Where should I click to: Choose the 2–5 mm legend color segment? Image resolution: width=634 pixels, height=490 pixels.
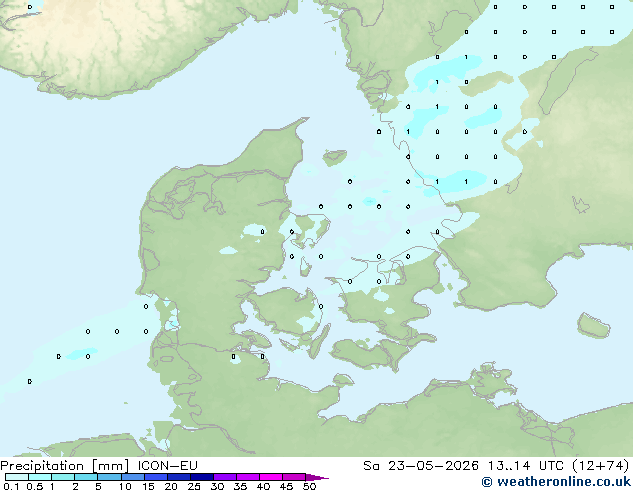[x=86, y=477]
